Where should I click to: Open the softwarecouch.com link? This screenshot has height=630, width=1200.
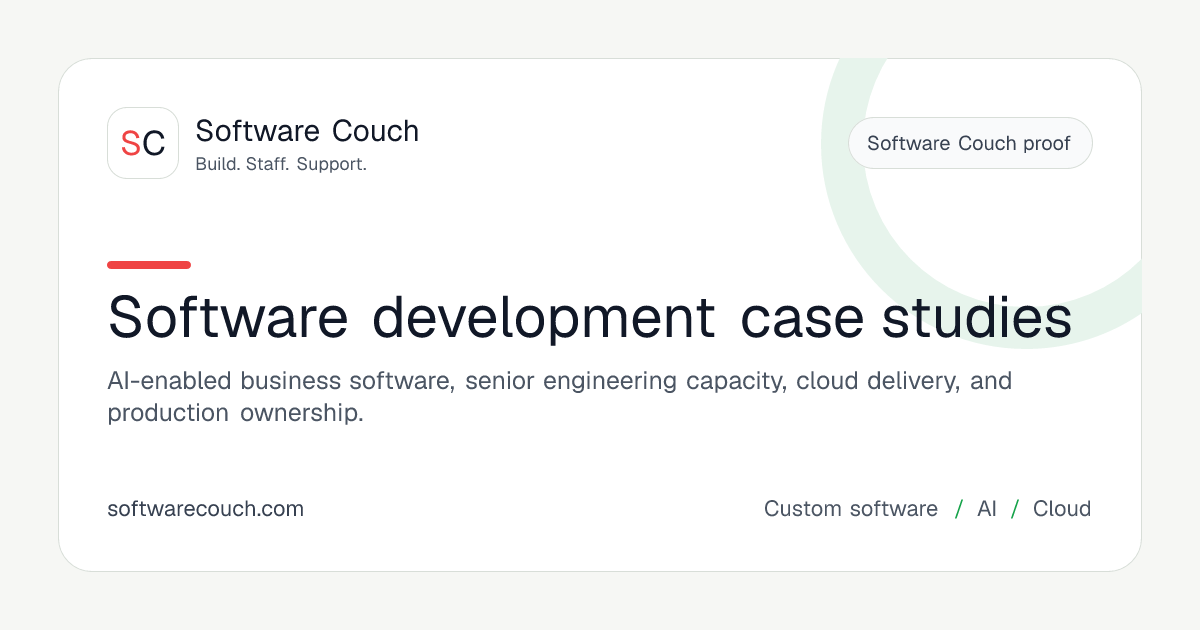[205, 509]
